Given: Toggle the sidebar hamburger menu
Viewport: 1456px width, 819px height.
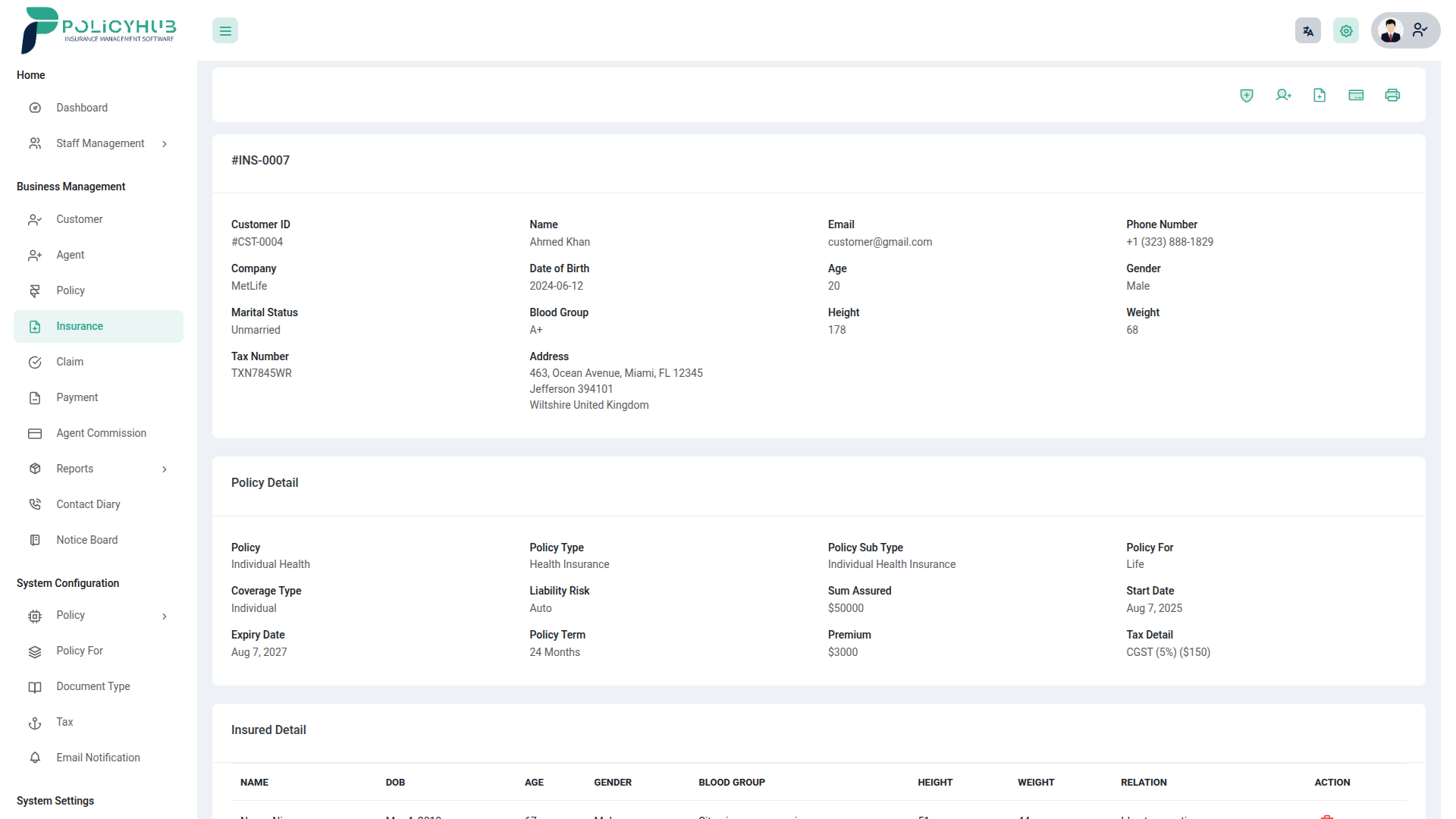Looking at the screenshot, I should pos(224,30).
